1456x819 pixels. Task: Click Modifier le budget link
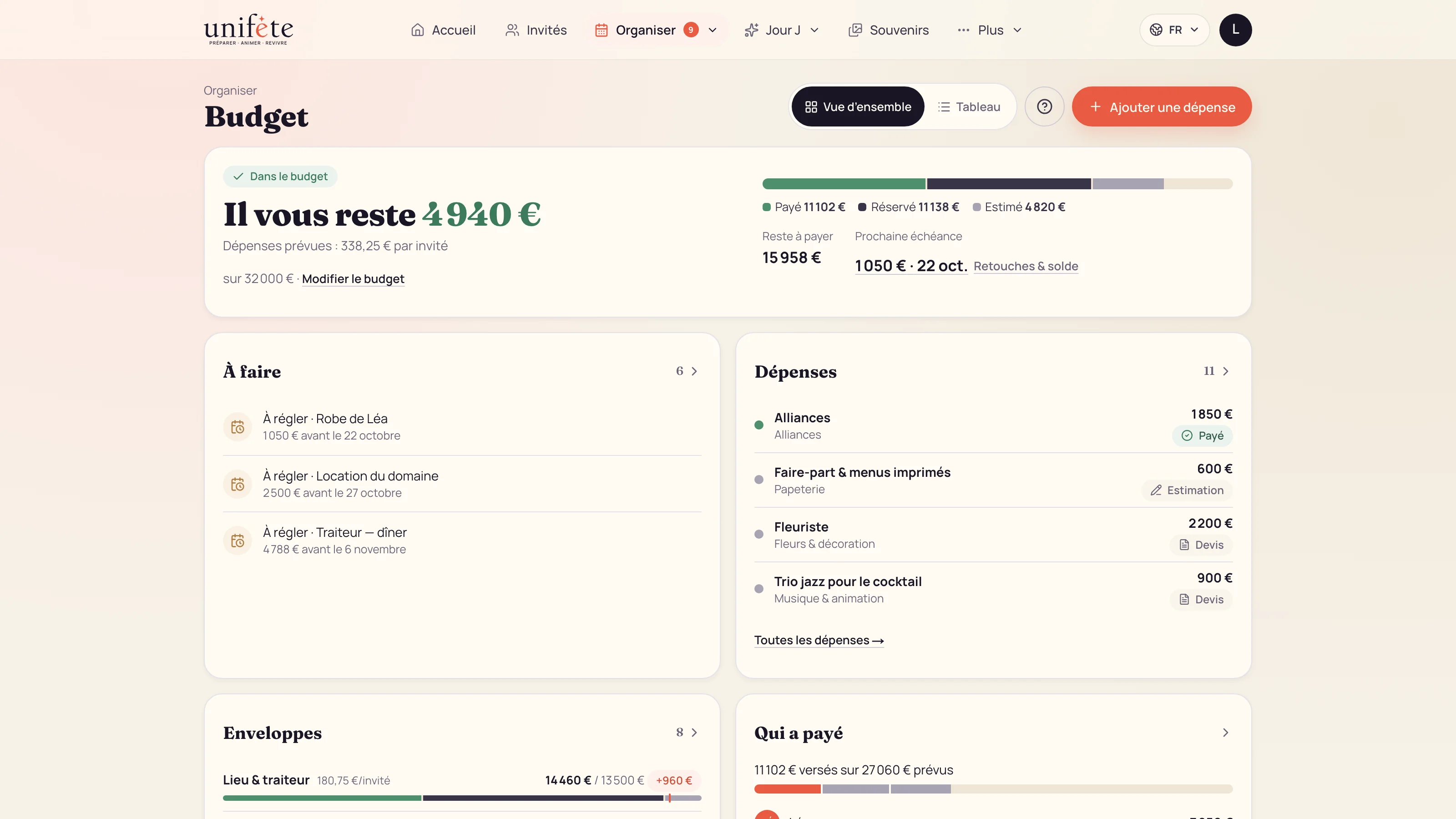tap(353, 278)
